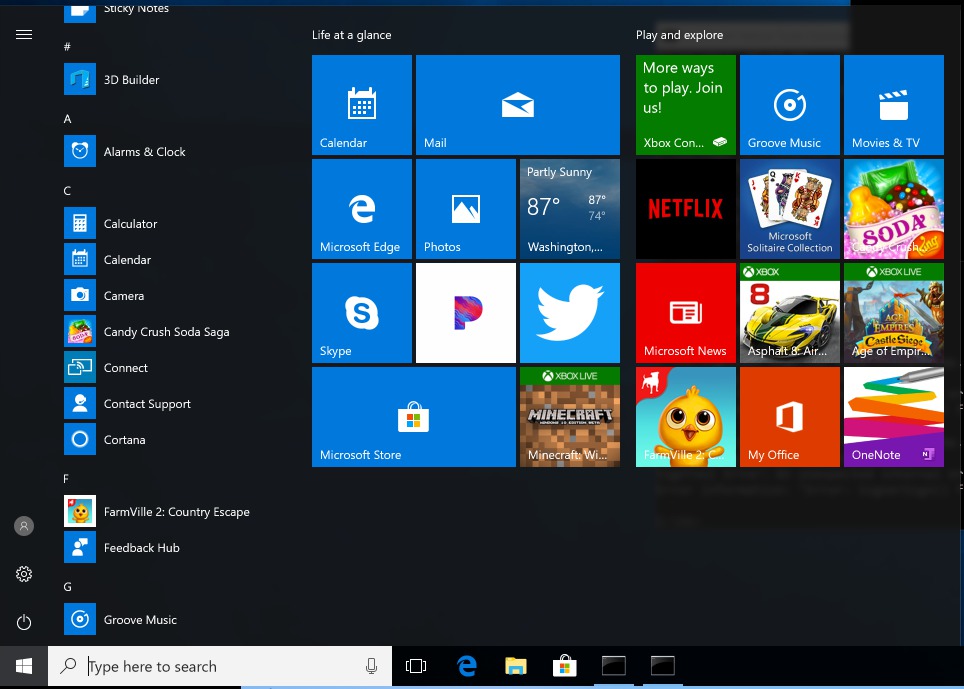Open the FarmVille 2 tile

pos(685,417)
